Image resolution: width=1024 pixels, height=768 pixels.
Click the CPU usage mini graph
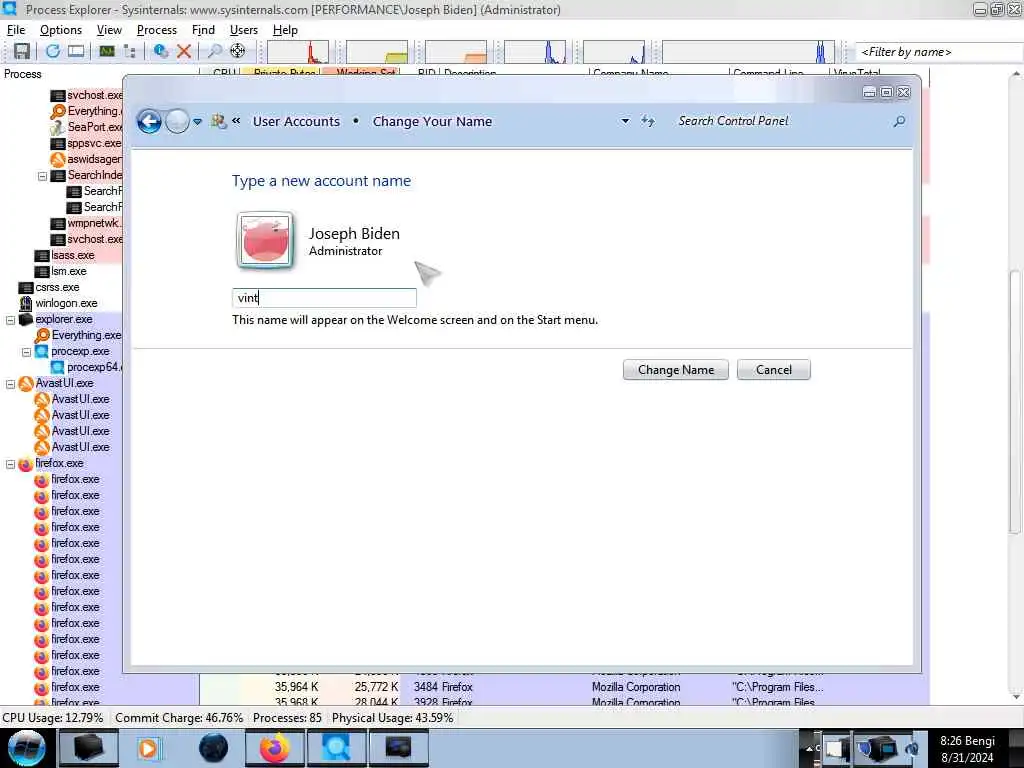click(x=297, y=52)
